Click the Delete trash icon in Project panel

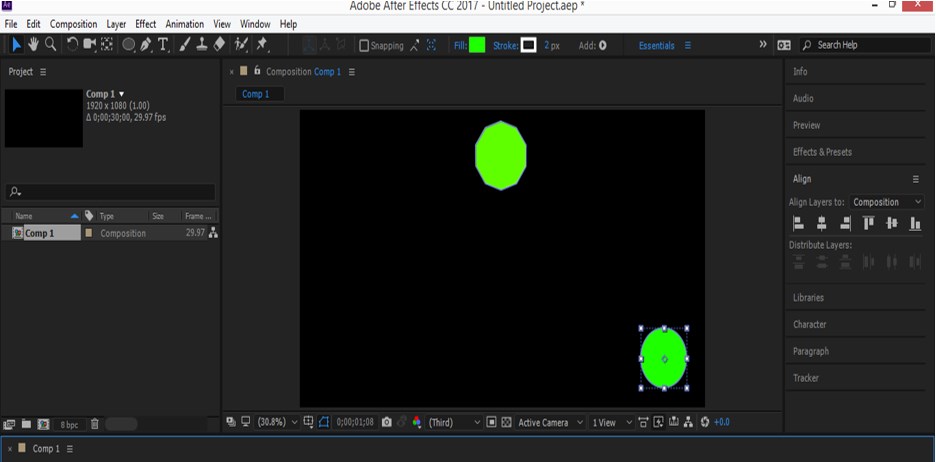click(x=94, y=424)
